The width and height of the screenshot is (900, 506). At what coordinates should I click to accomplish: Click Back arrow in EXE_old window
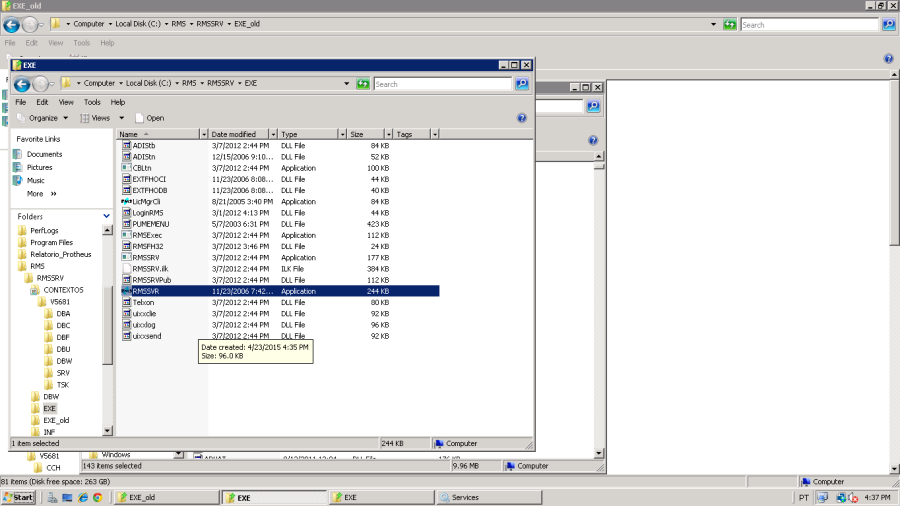[11, 25]
